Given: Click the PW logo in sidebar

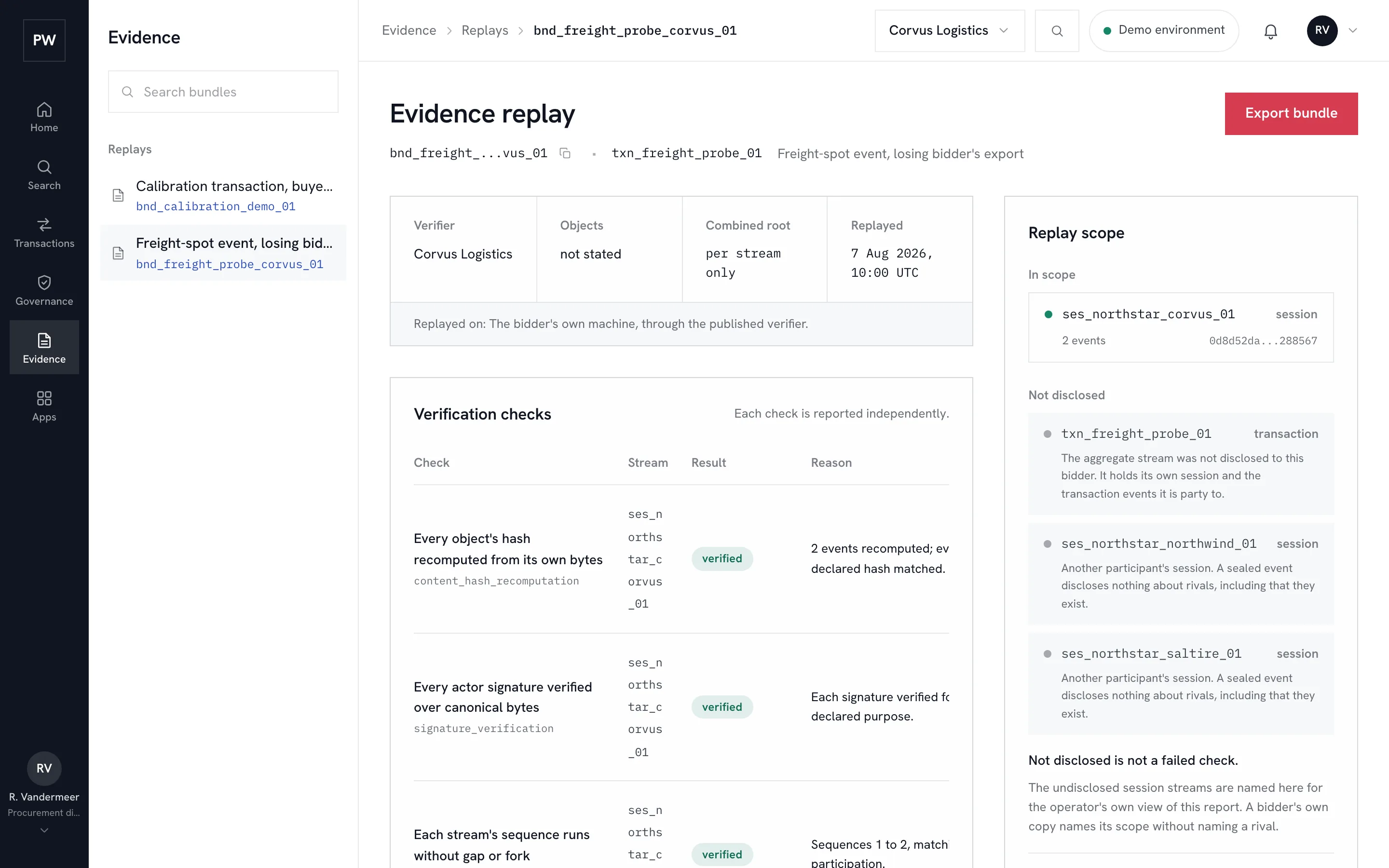Looking at the screenshot, I should tap(44, 40).
